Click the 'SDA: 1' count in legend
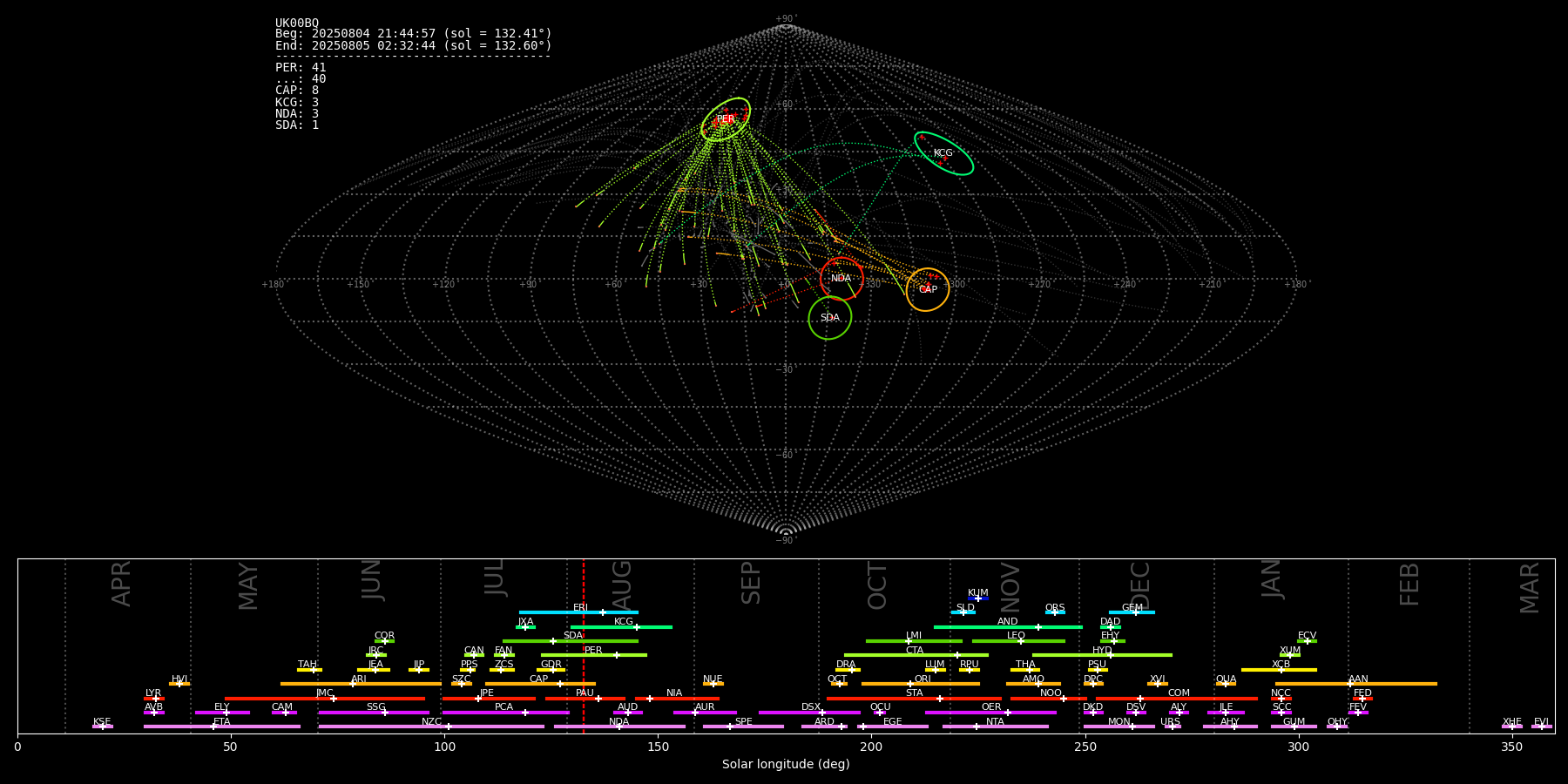Screen dimensions: 1568x784 pos(297,125)
